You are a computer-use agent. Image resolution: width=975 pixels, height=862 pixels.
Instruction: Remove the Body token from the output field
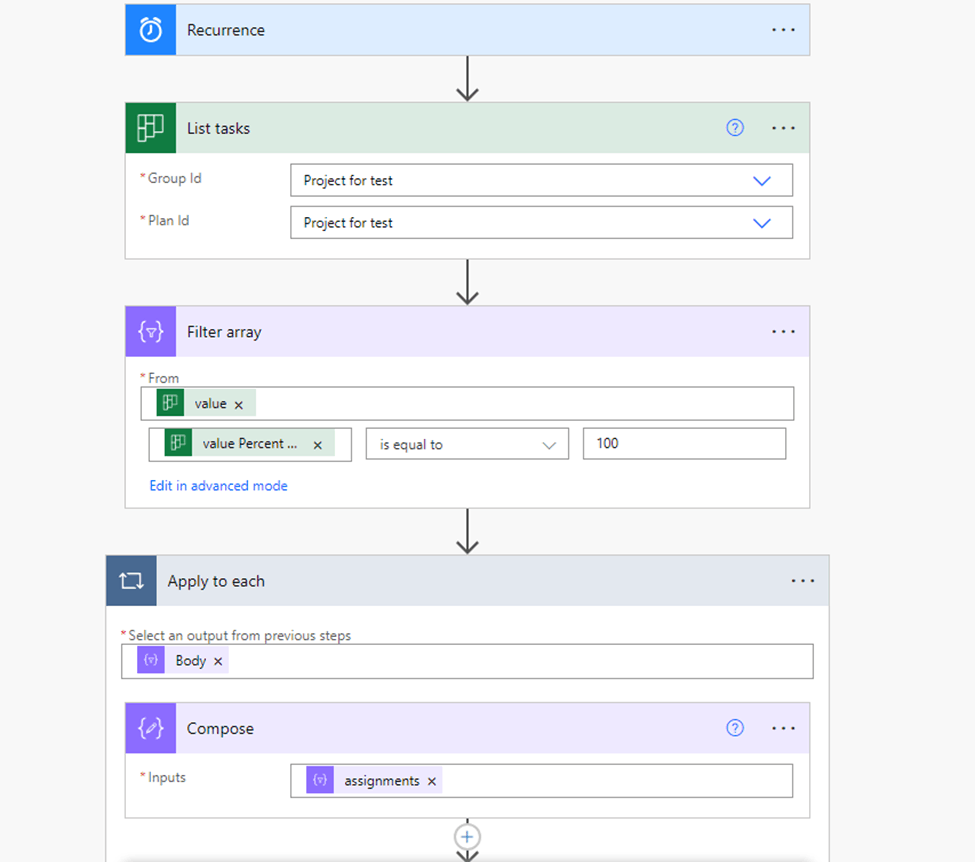(x=218, y=661)
